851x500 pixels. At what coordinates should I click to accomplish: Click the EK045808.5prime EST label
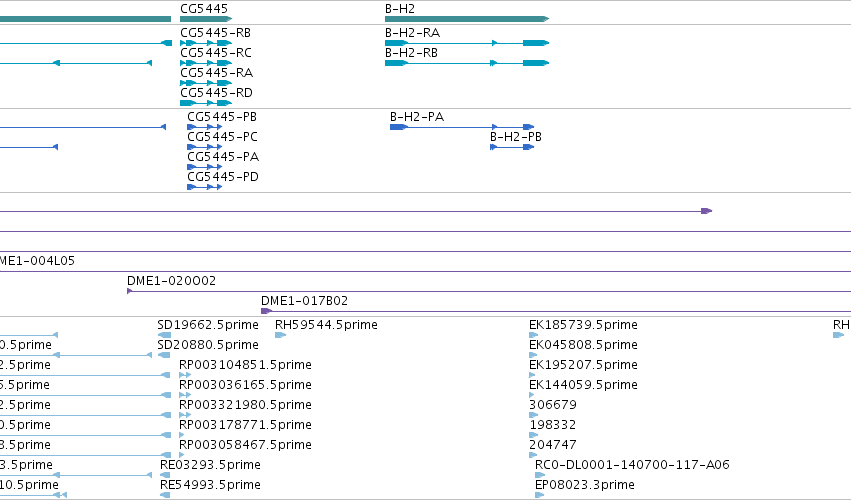pos(583,345)
